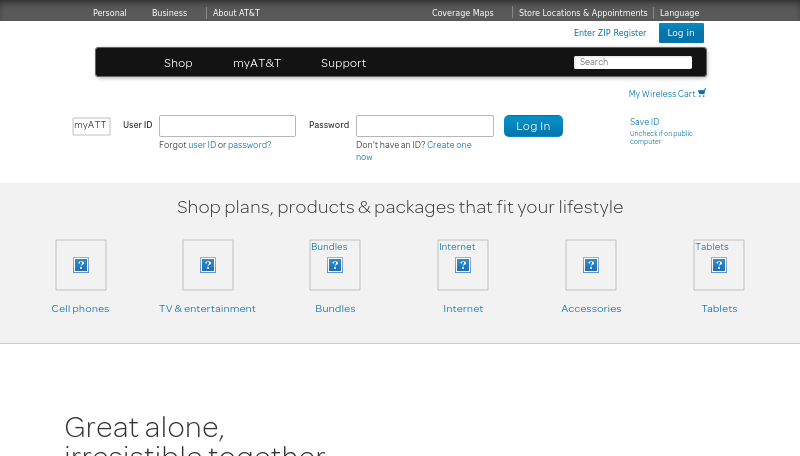Open the Business section
This screenshot has width=800, height=456.
coord(169,13)
